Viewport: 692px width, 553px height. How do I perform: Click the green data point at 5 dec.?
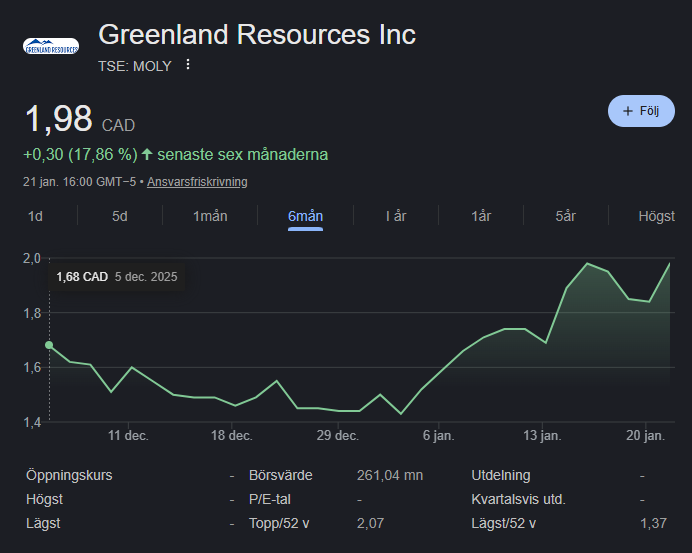coord(49,345)
